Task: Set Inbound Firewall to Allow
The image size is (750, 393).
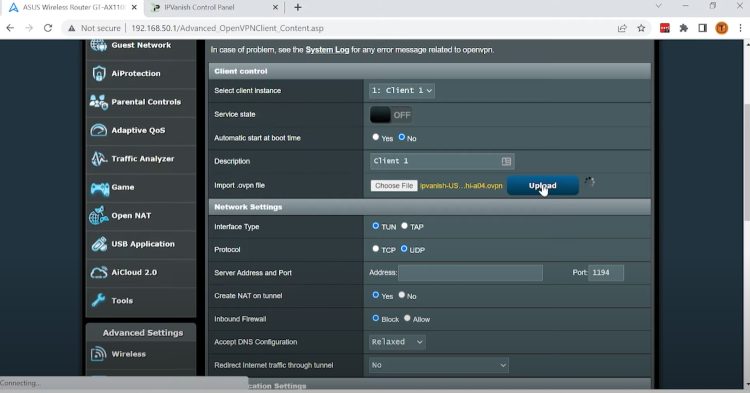Action: pos(407,318)
